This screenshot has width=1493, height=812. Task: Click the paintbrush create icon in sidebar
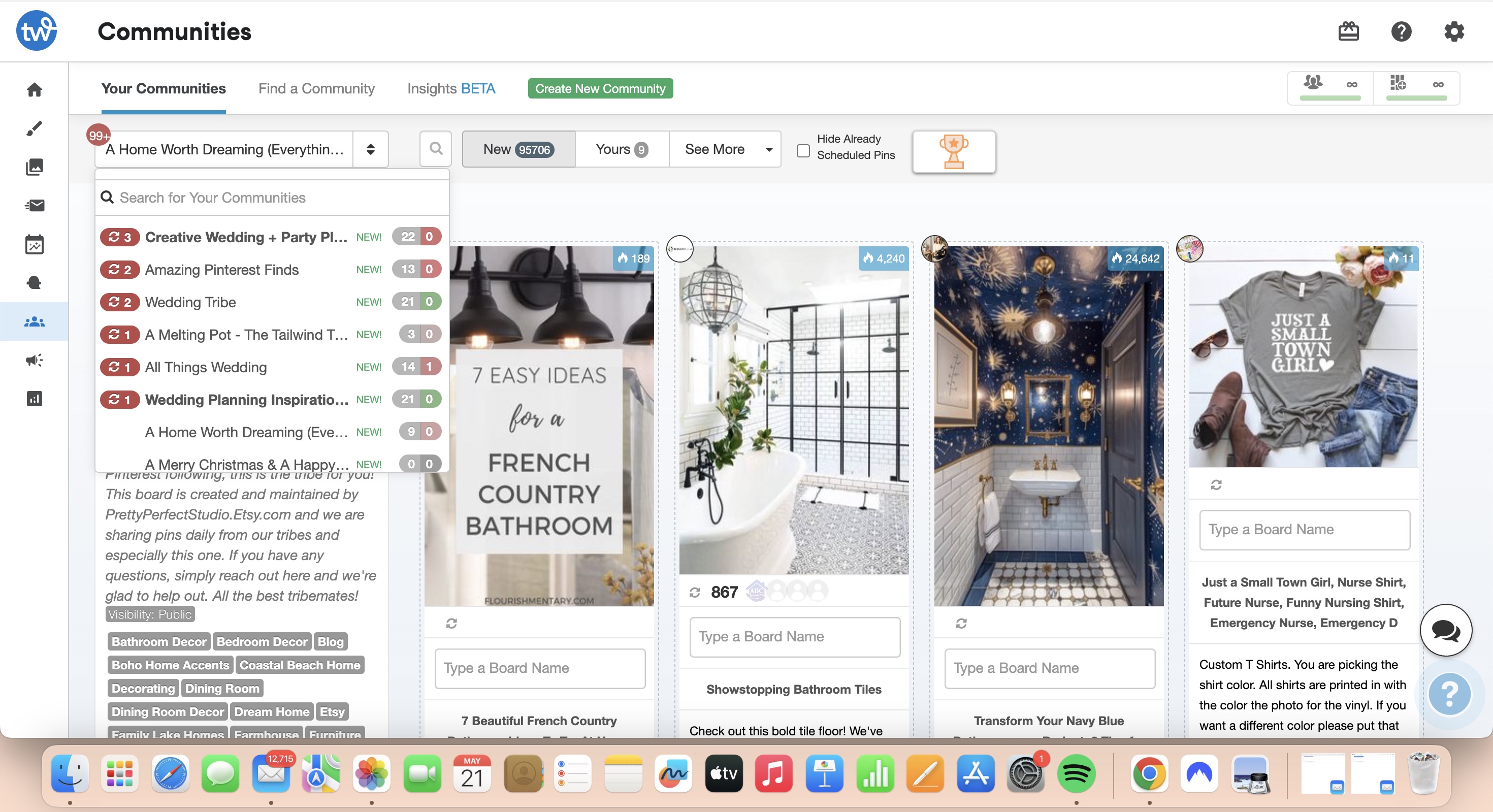pos(34,128)
